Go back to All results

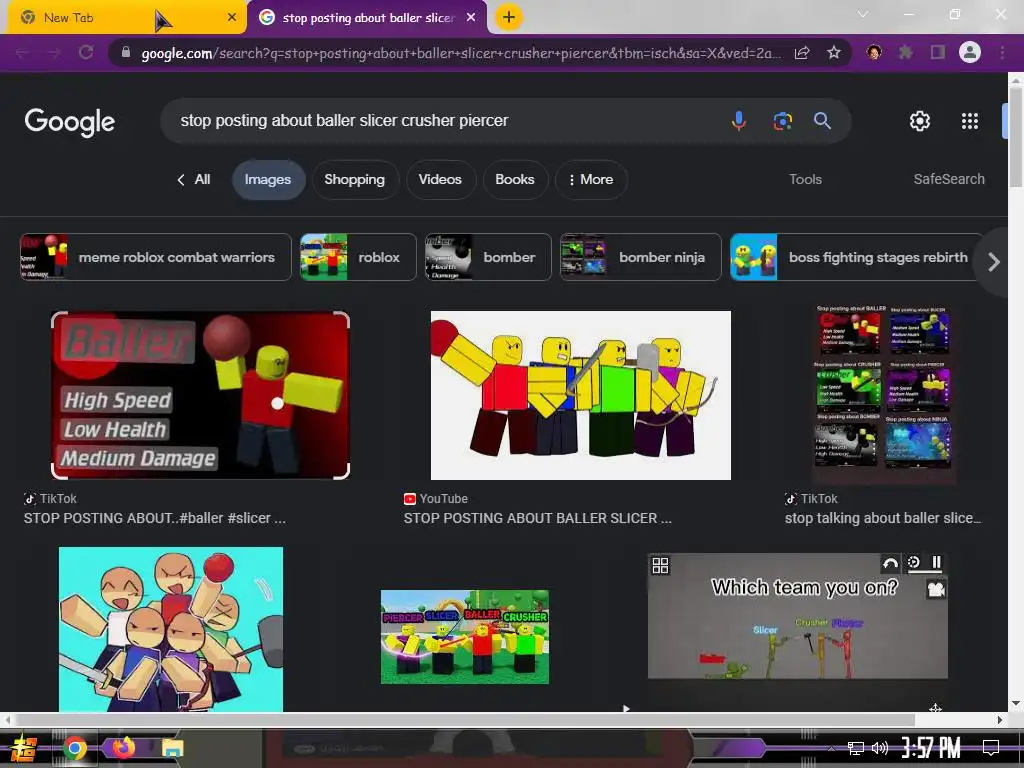pos(194,180)
